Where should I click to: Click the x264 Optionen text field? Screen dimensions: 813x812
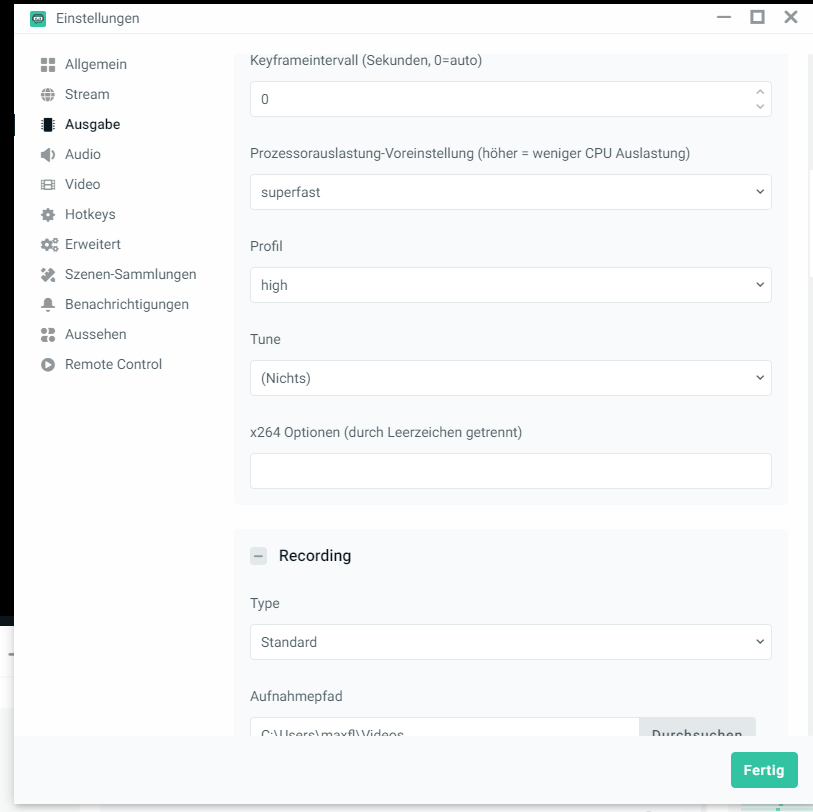click(510, 471)
